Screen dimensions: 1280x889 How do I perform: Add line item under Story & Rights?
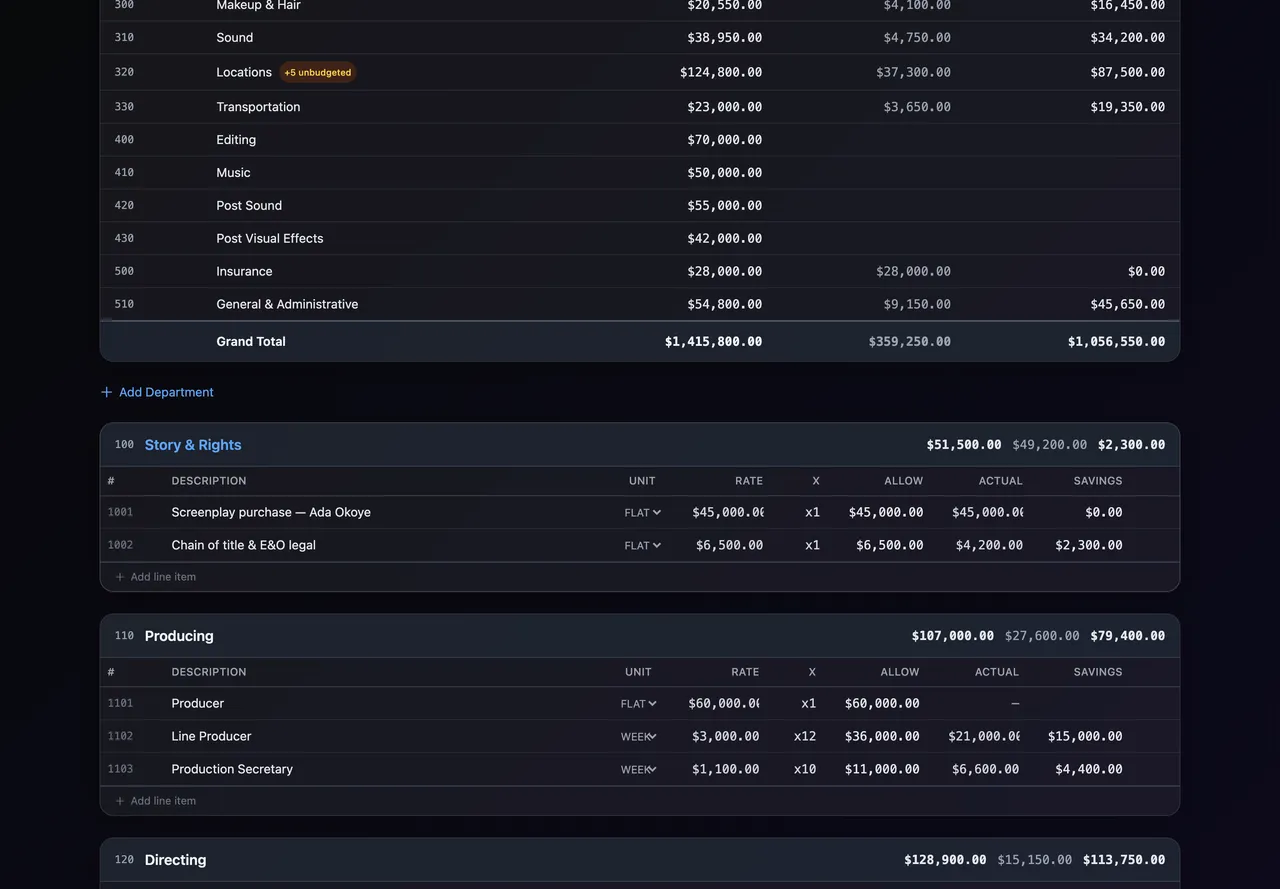click(x=155, y=577)
